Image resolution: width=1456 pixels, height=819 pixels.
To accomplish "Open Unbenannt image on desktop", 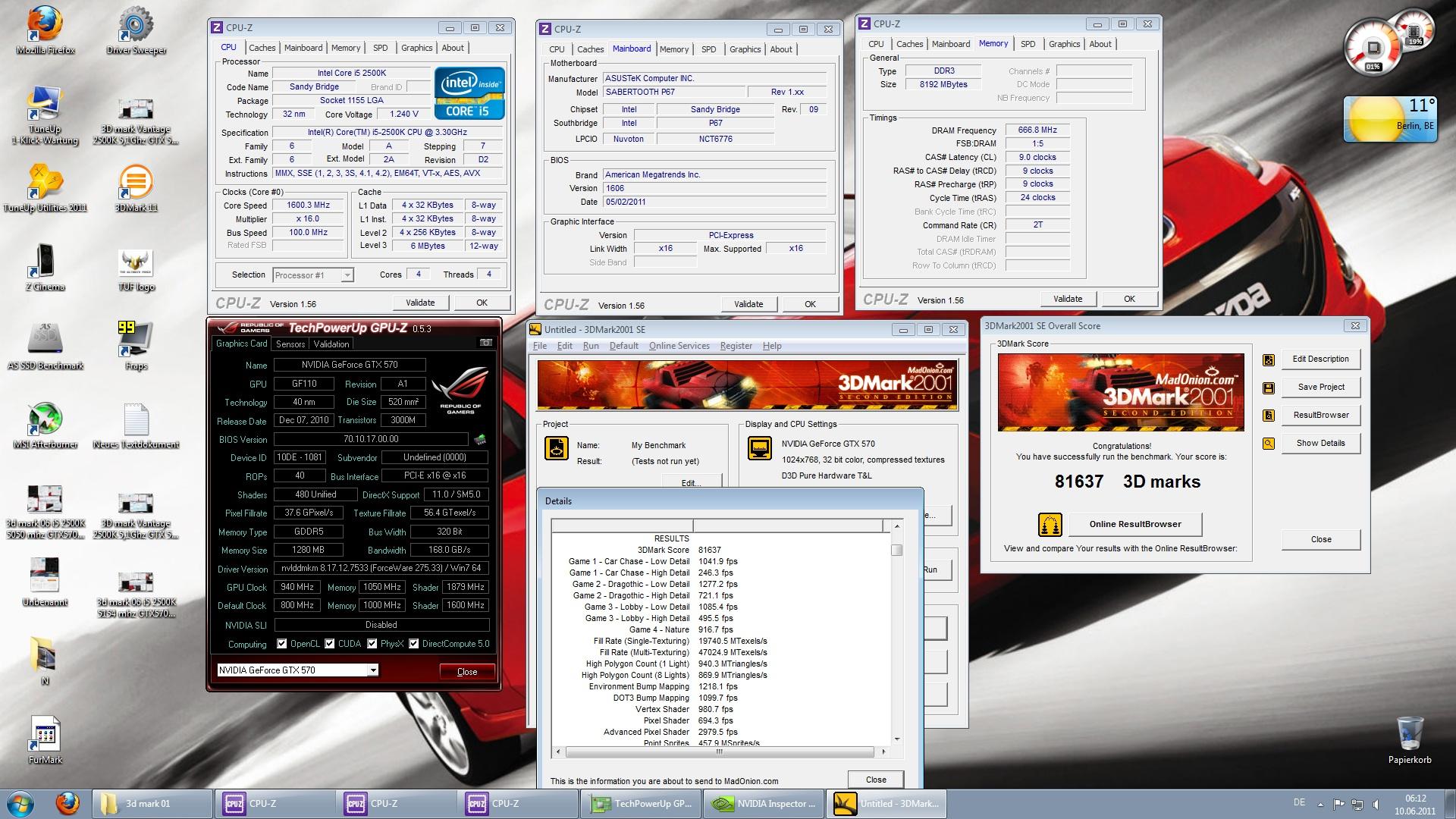I will pos(45,582).
